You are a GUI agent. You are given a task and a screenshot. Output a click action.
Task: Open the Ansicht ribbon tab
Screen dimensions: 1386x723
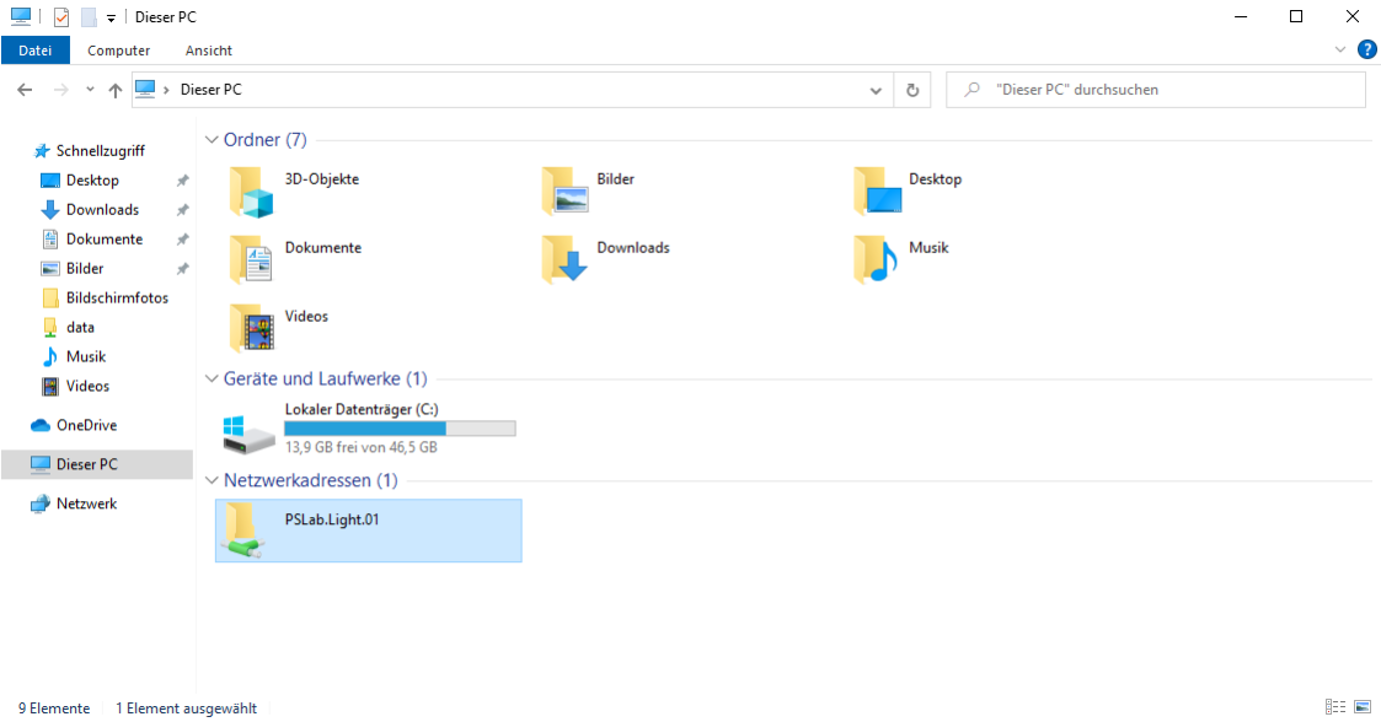[x=209, y=50]
